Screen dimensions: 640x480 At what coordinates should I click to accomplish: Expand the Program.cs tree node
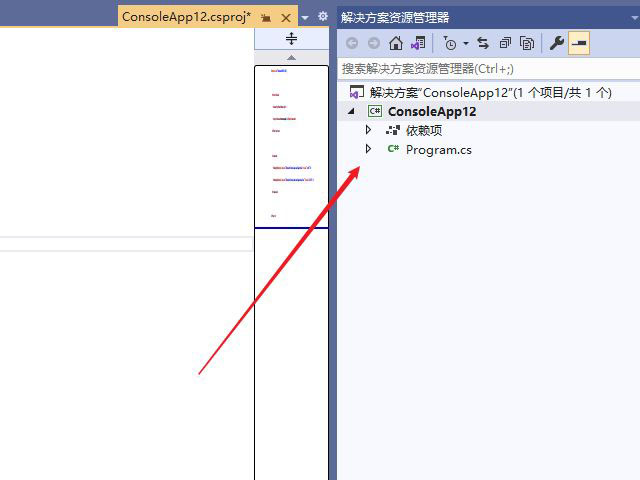(x=368, y=149)
